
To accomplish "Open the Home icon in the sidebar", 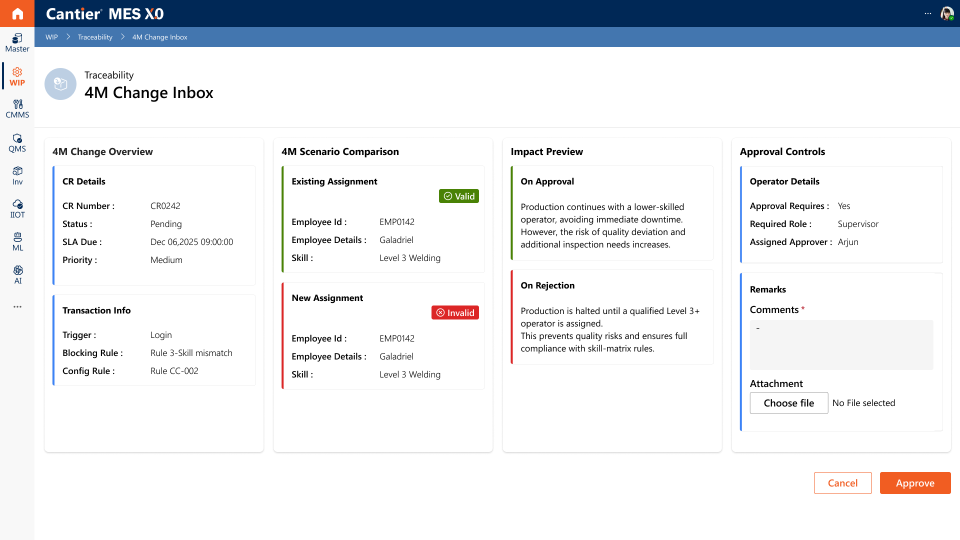I will [x=17, y=13].
